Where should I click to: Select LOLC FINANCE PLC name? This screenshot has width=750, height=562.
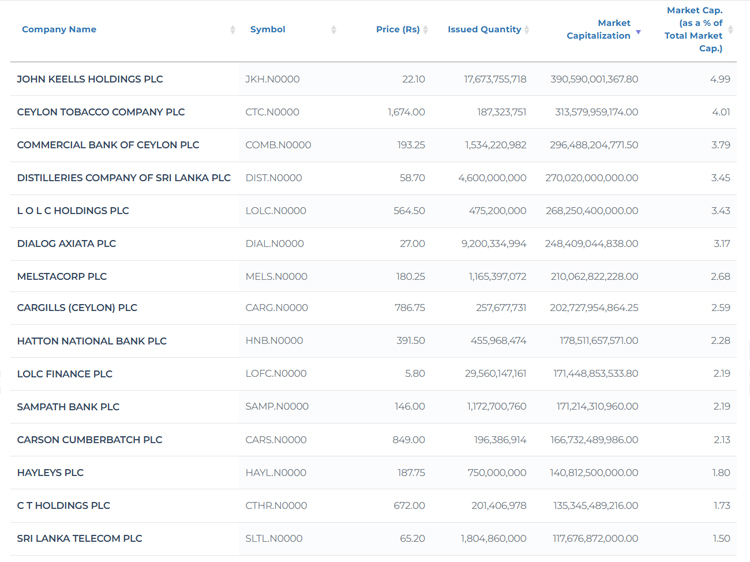pyautogui.click(x=65, y=374)
